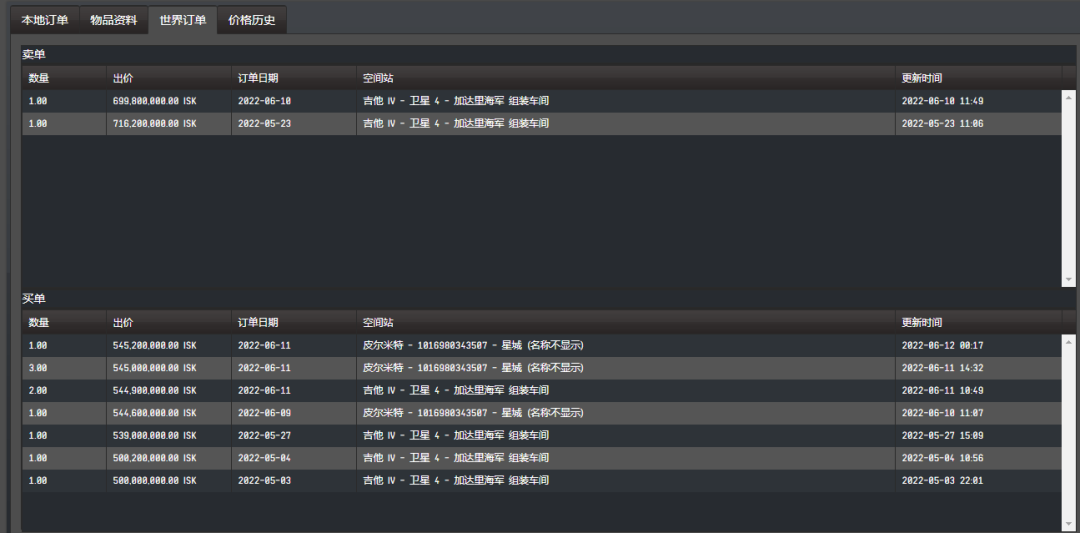Select the 世界订单 tab
1080x533 pixels.
(x=183, y=20)
